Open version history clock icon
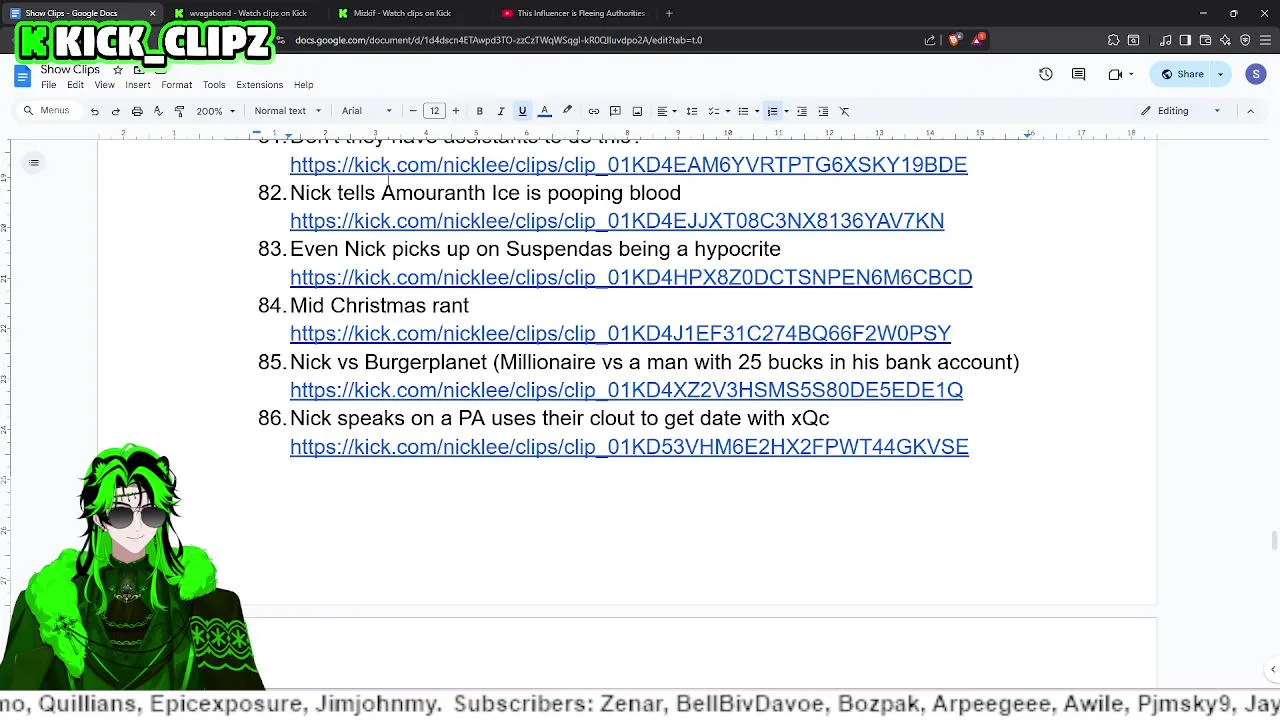The height and width of the screenshot is (720, 1280). (1046, 74)
